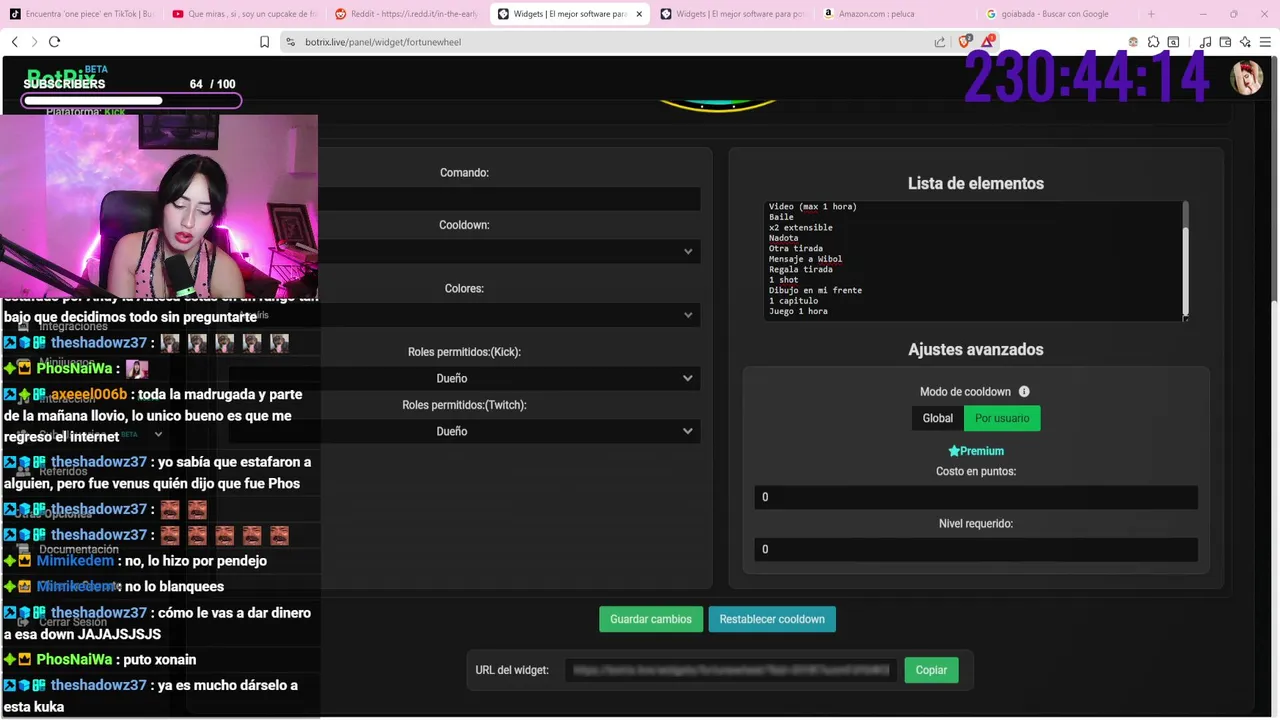Image resolution: width=1280 pixels, height=720 pixels.
Task: Open the Brave playlist music icon
Action: click(1206, 42)
